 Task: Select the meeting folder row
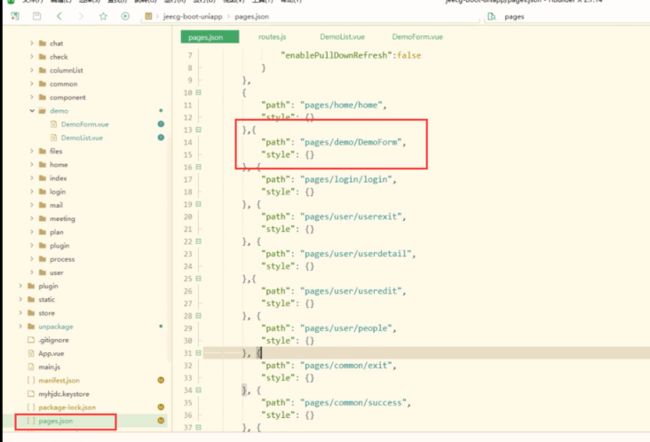tap(87, 219)
